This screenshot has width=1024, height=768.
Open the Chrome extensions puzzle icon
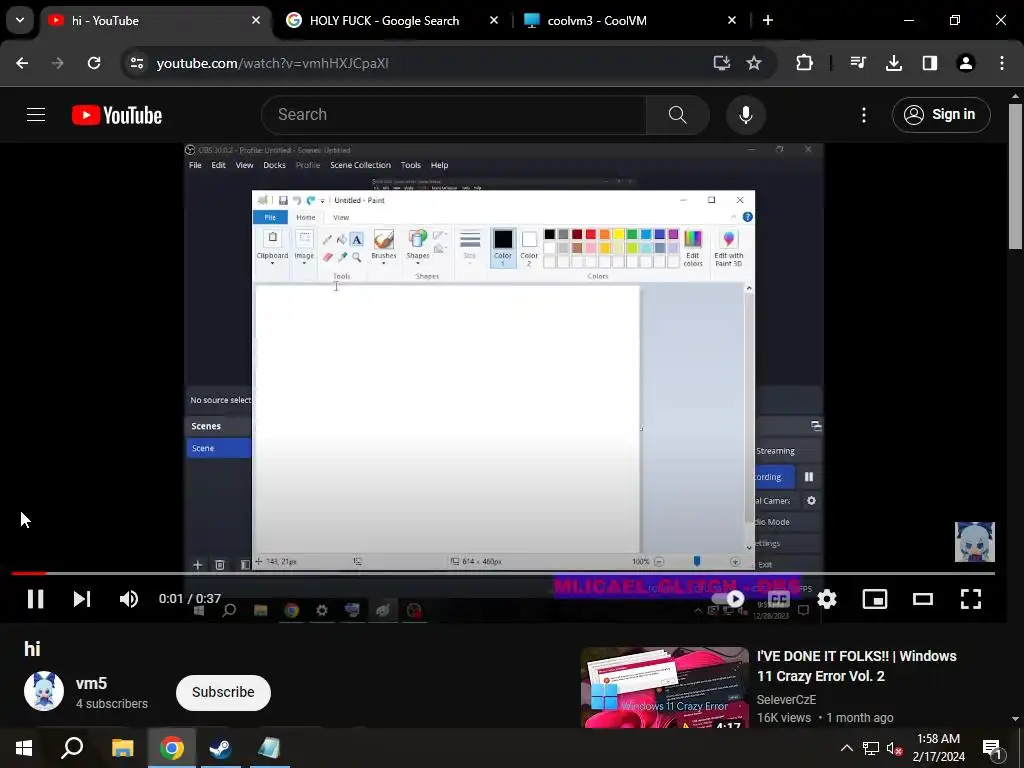[x=805, y=63]
